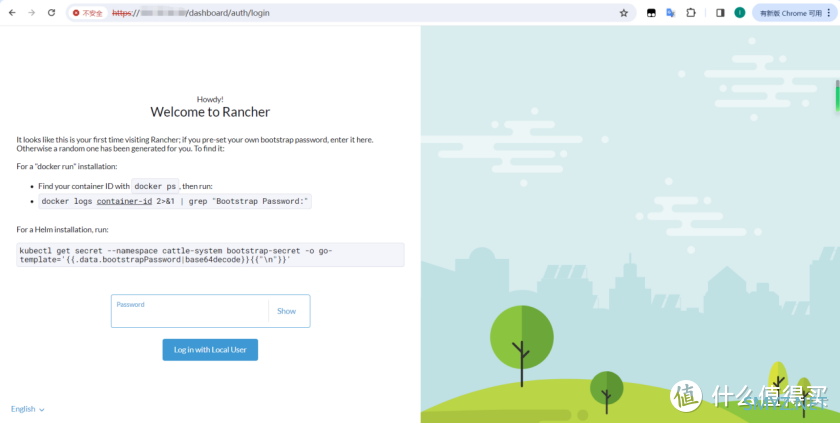Click the Welcome to Rancher heading

coord(210,112)
